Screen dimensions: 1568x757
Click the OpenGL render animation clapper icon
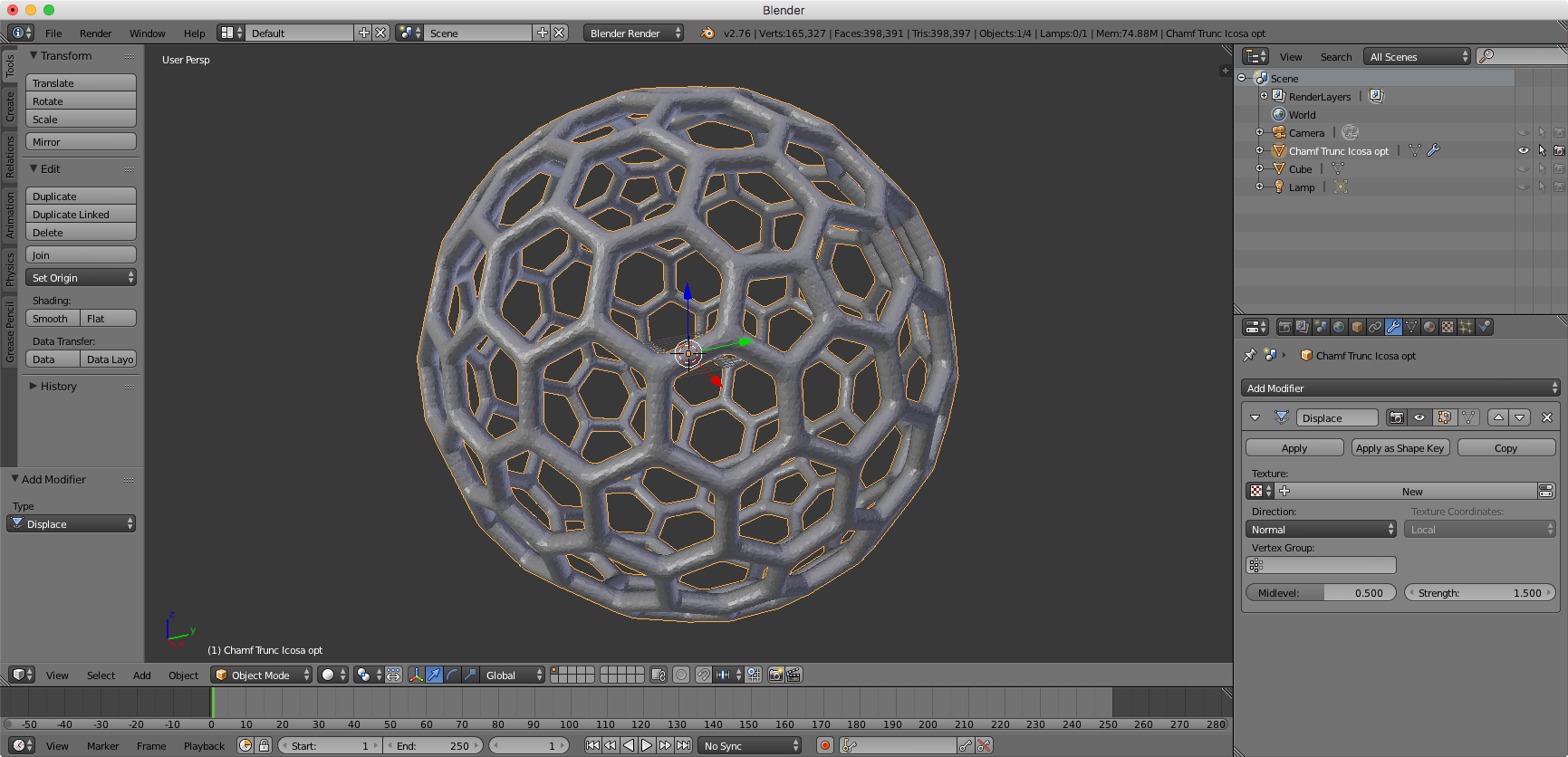pyautogui.click(x=794, y=675)
